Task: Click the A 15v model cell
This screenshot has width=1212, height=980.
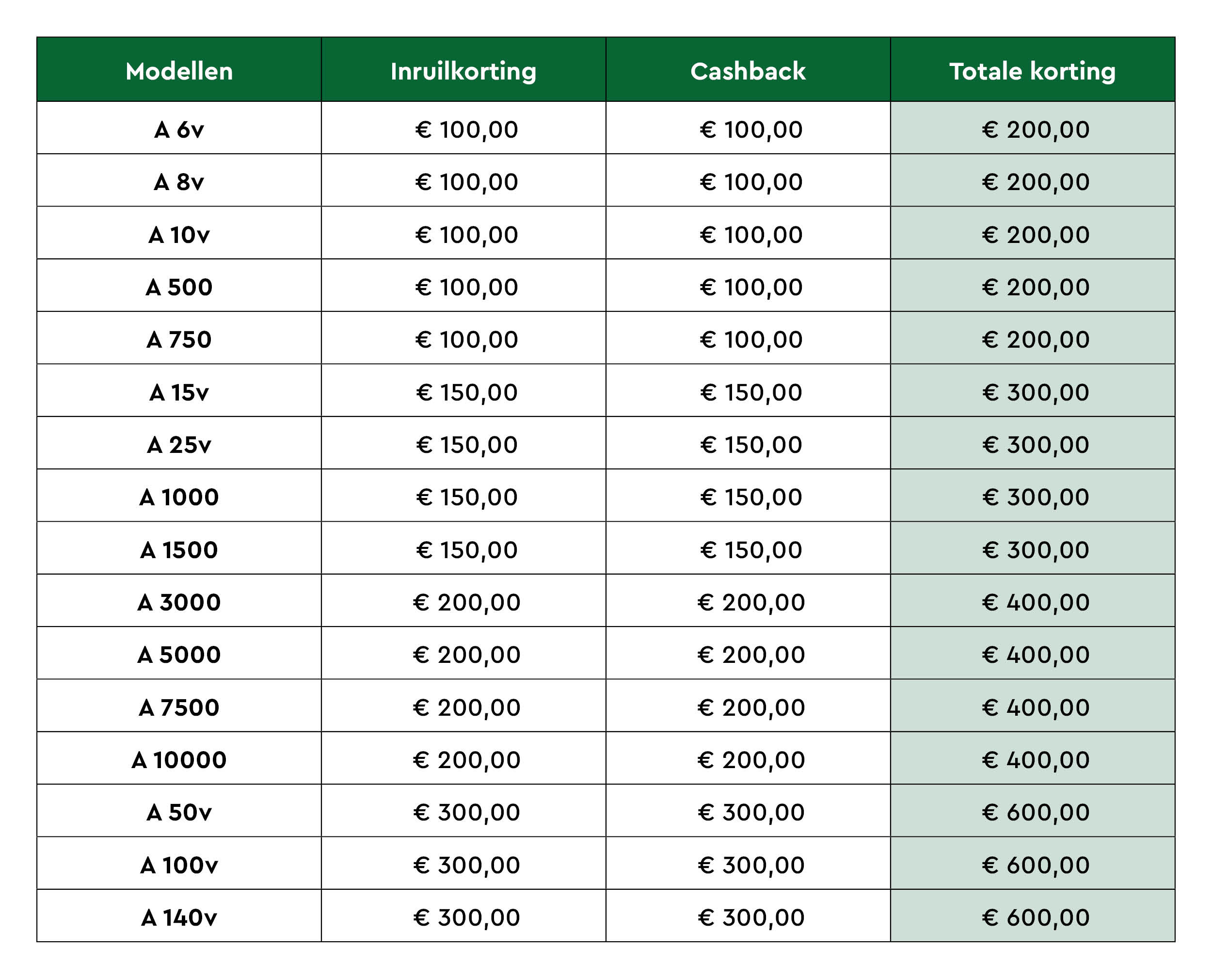Action: click(x=179, y=392)
